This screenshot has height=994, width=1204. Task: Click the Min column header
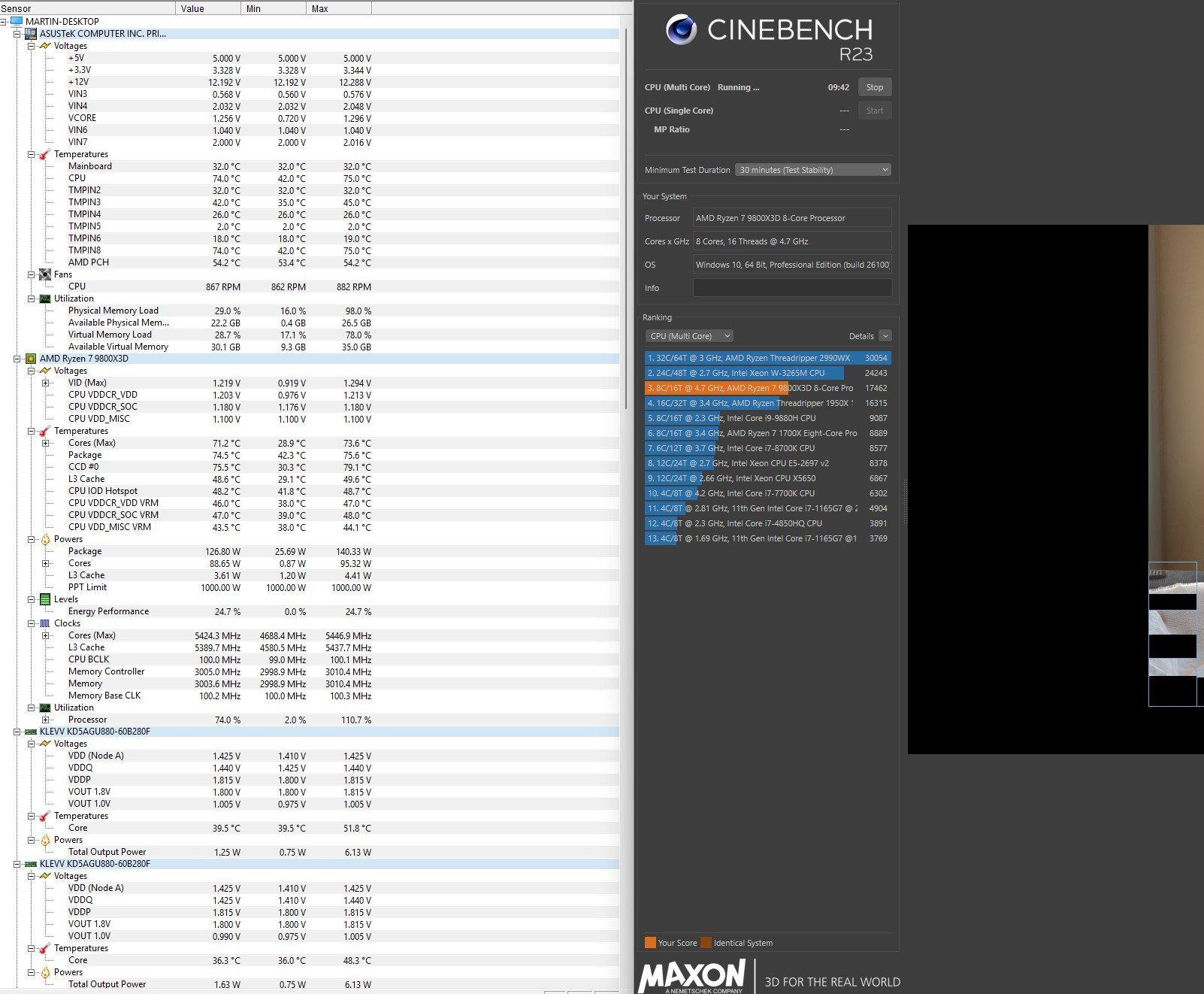[275, 8]
